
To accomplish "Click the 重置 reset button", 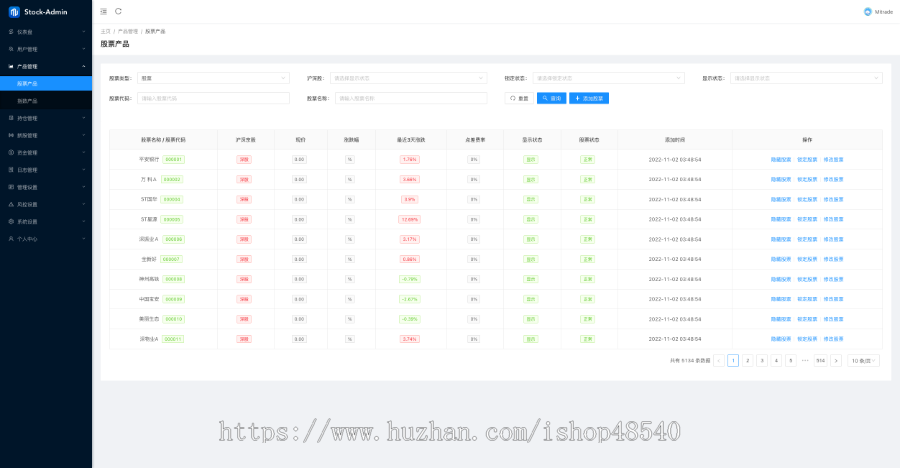I will pyautogui.click(x=519, y=98).
